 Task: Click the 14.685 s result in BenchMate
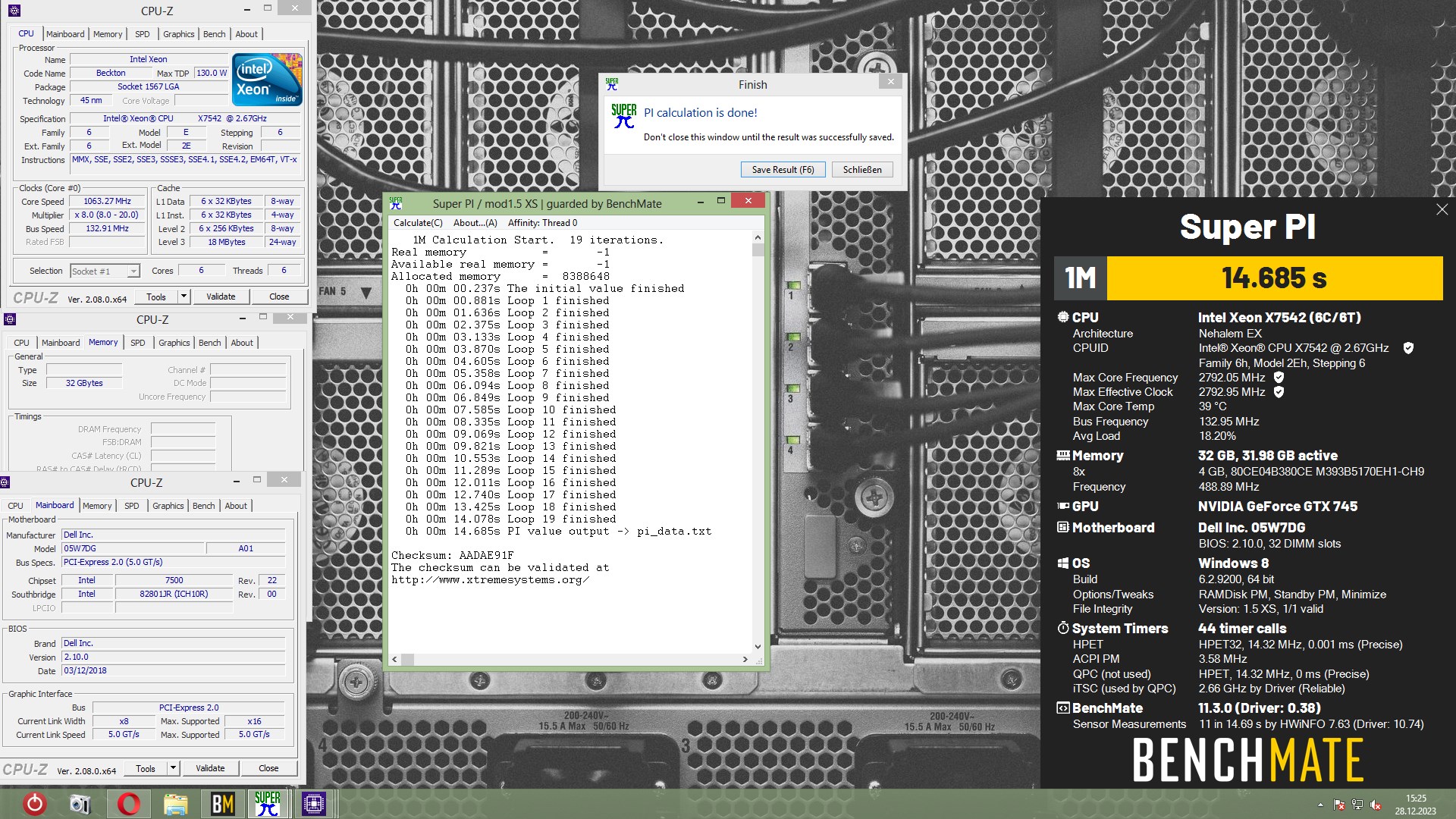[1274, 278]
